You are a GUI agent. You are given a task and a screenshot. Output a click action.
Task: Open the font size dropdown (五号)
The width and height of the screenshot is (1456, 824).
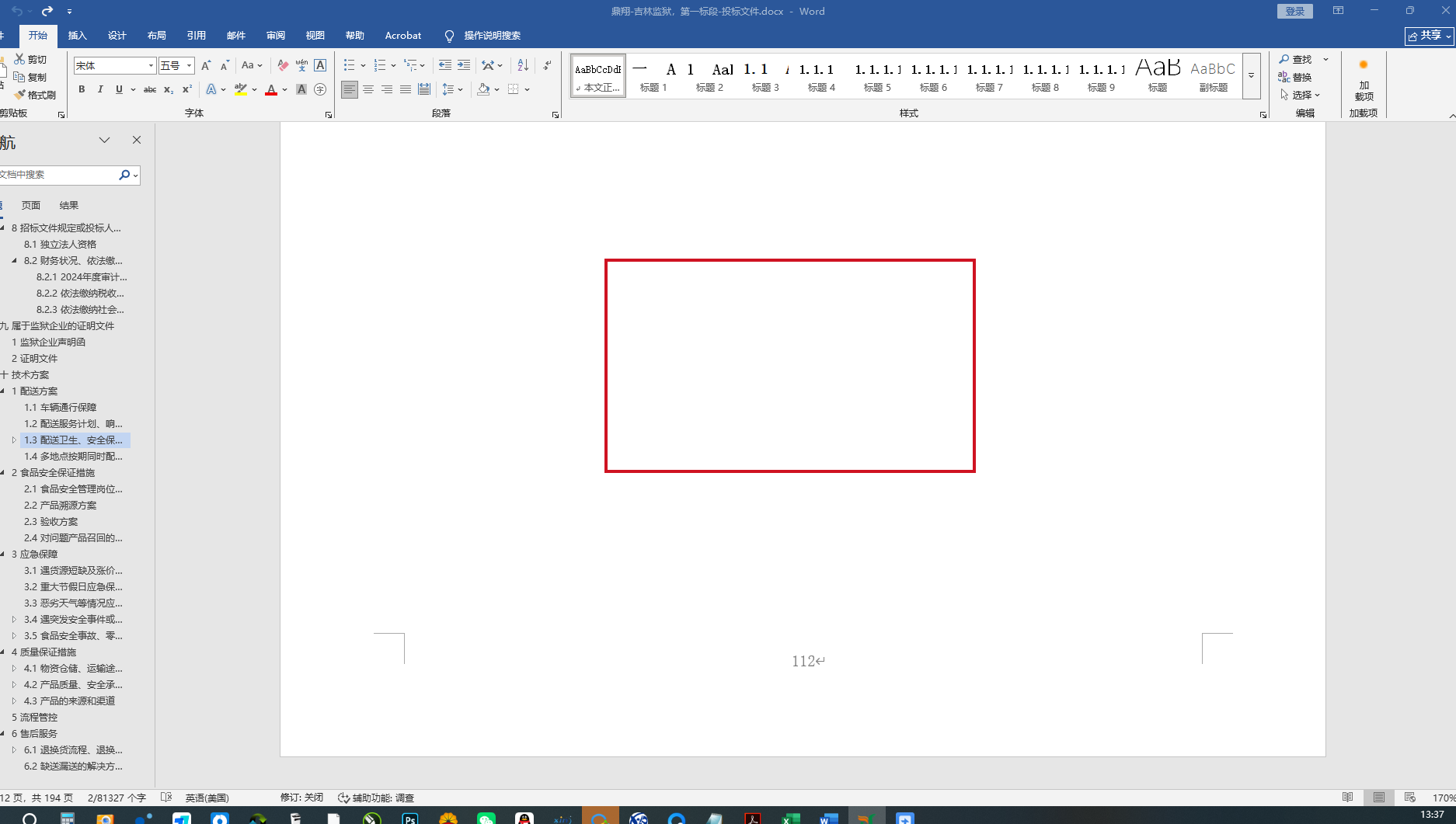point(189,66)
